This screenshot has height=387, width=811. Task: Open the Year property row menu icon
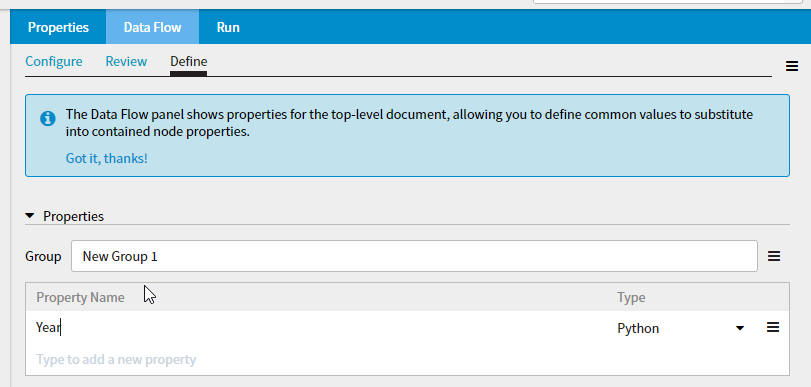(773, 328)
